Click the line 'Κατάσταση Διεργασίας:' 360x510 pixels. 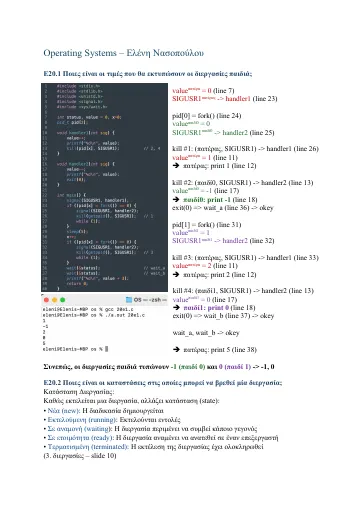point(79,391)
